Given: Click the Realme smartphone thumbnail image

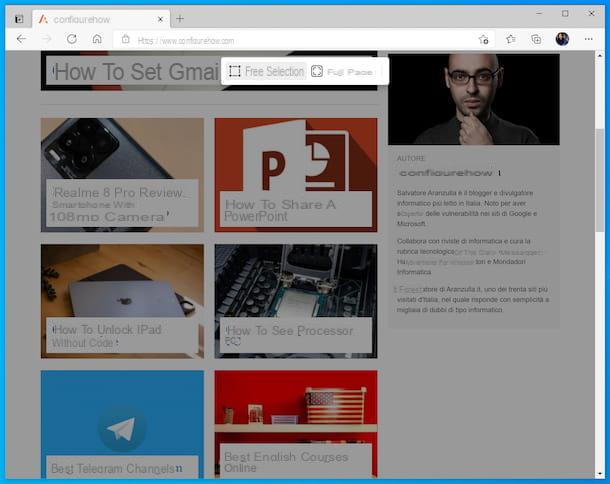Looking at the screenshot, I should (122, 149).
